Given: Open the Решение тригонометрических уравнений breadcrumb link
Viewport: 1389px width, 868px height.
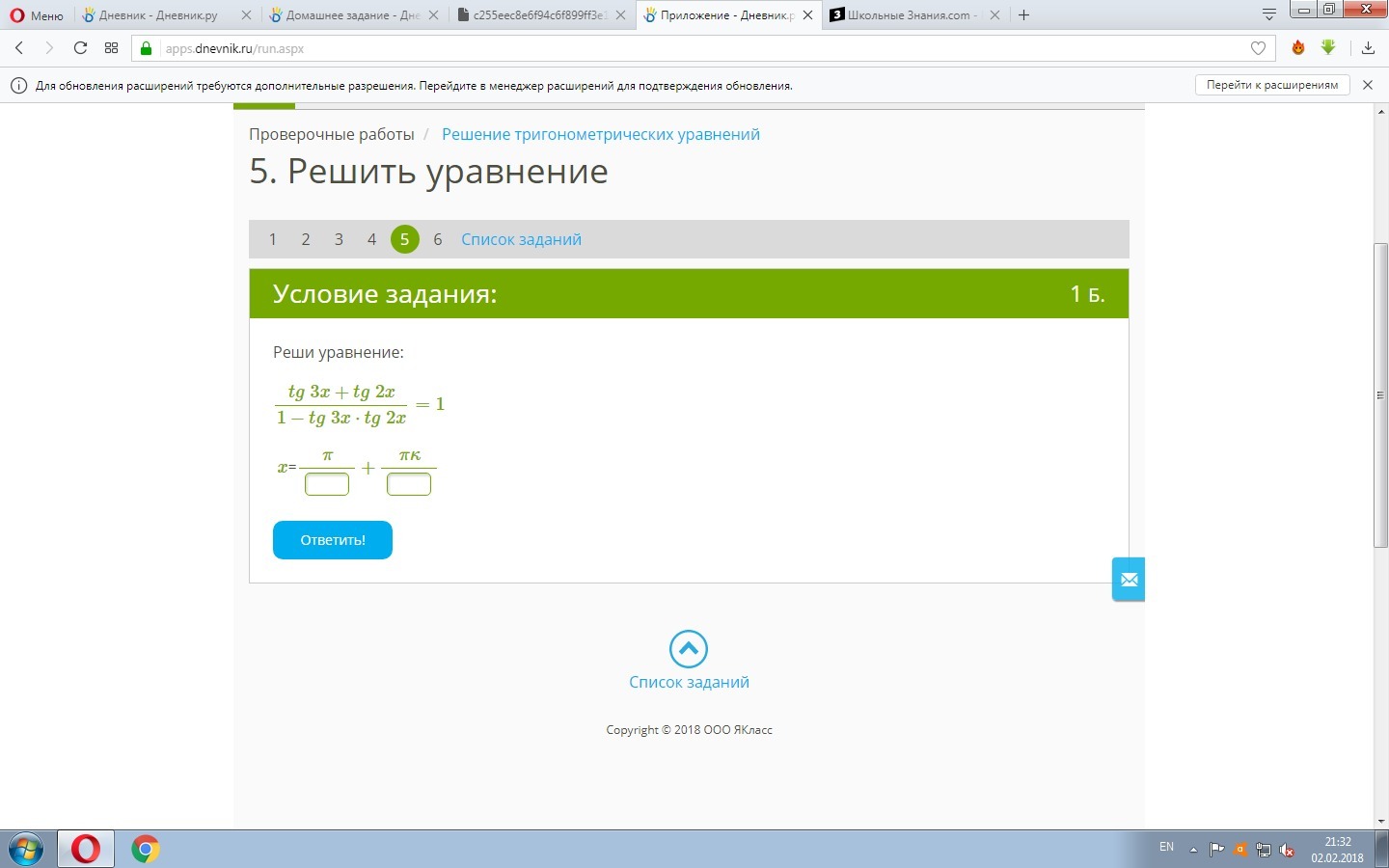Looking at the screenshot, I should click(x=601, y=134).
